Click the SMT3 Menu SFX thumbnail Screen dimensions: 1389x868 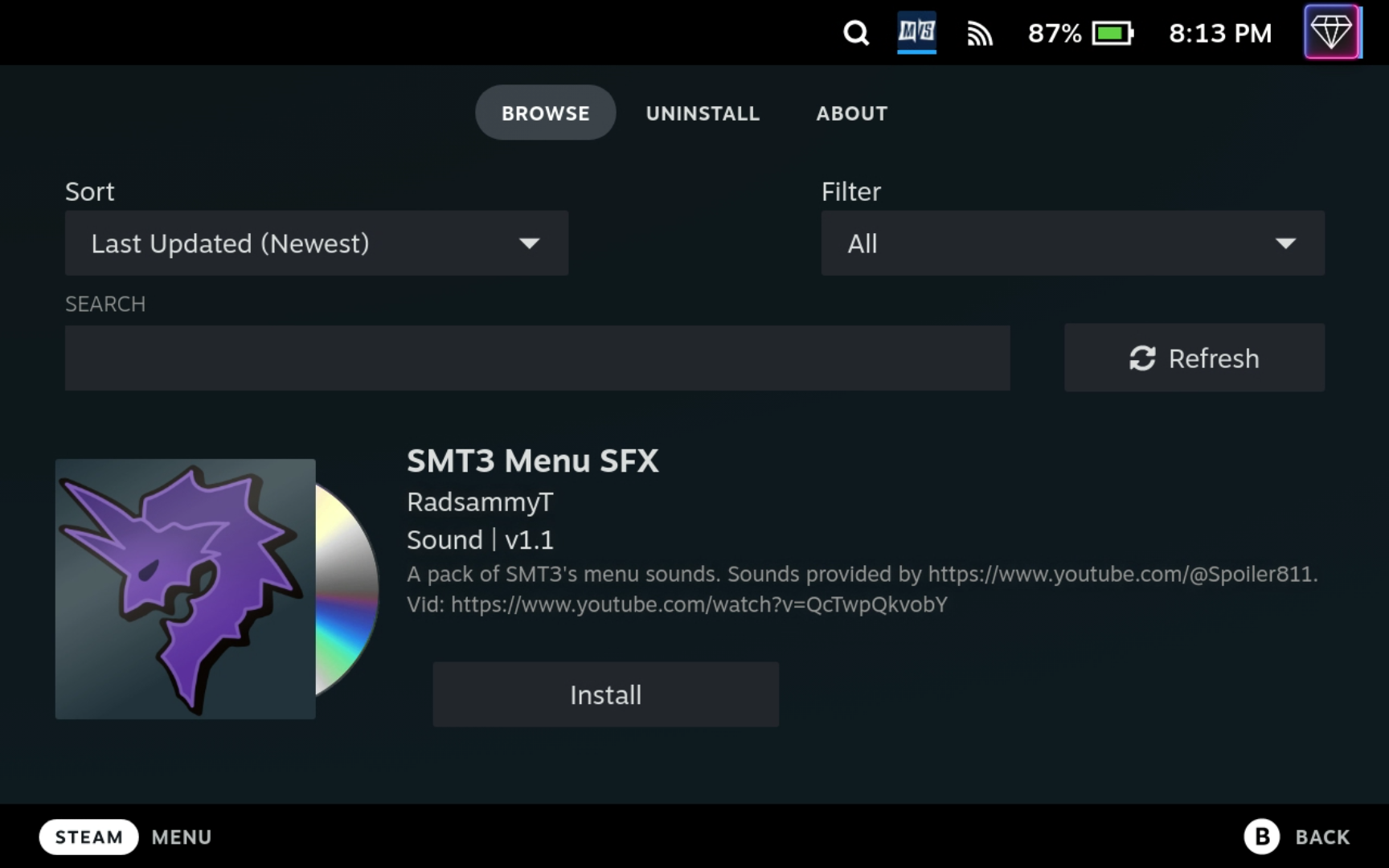point(184,589)
